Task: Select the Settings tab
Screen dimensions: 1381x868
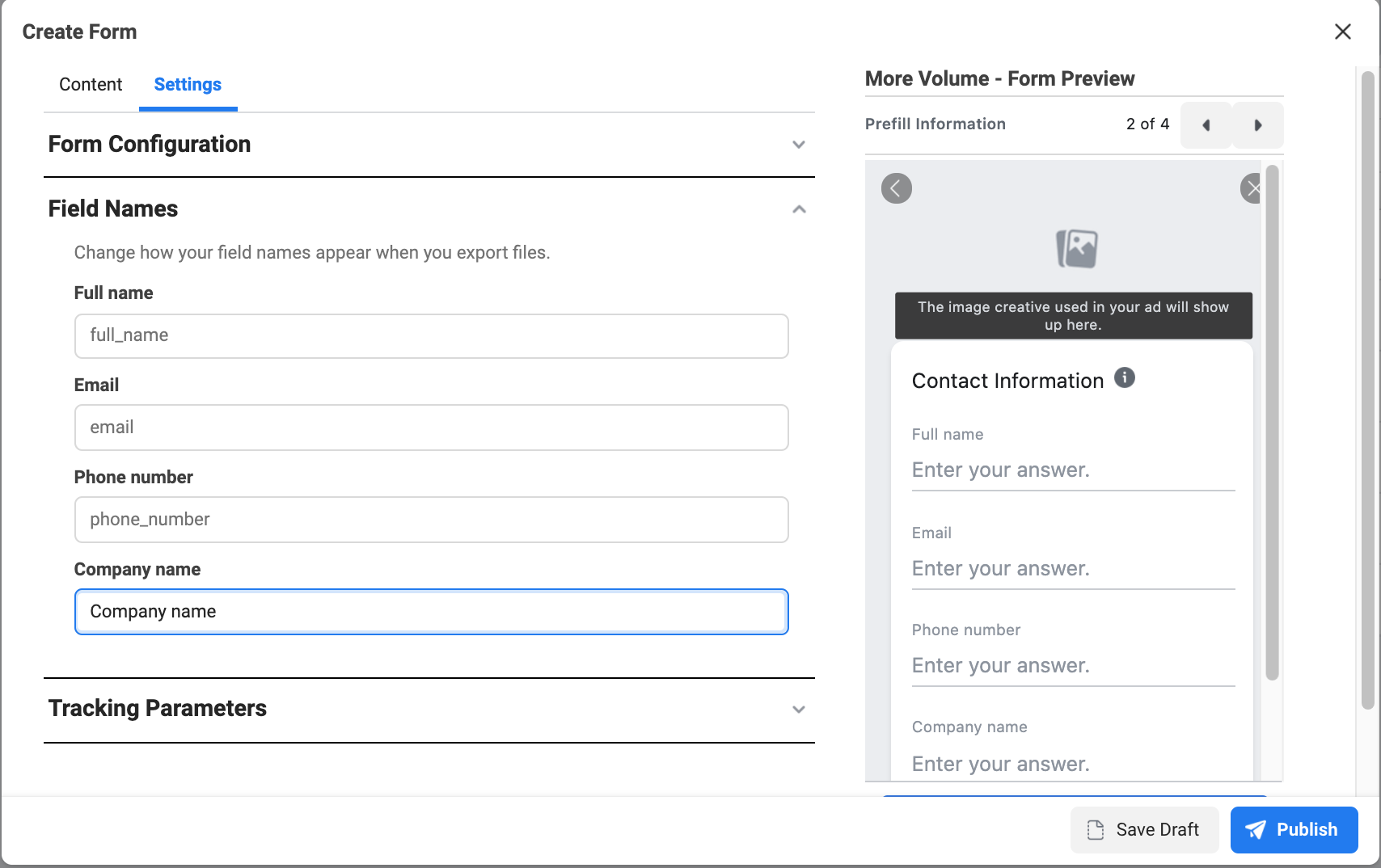Action: pos(188,85)
